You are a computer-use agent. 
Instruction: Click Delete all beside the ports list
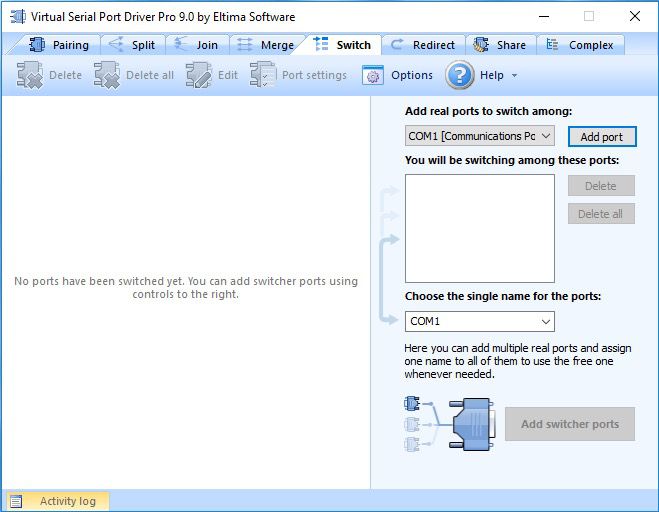tap(601, 214)
